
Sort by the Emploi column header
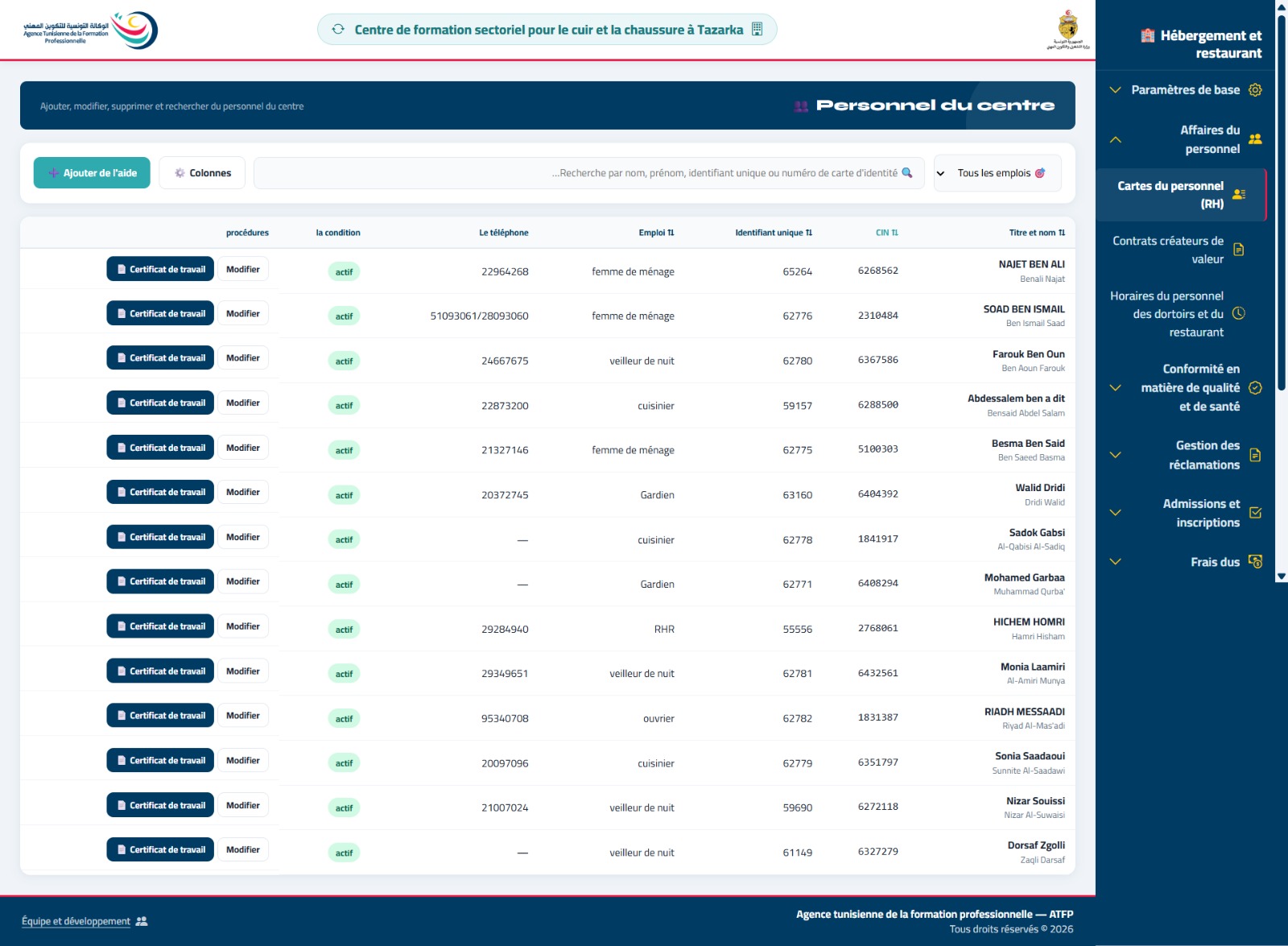[x=656, y=233]
